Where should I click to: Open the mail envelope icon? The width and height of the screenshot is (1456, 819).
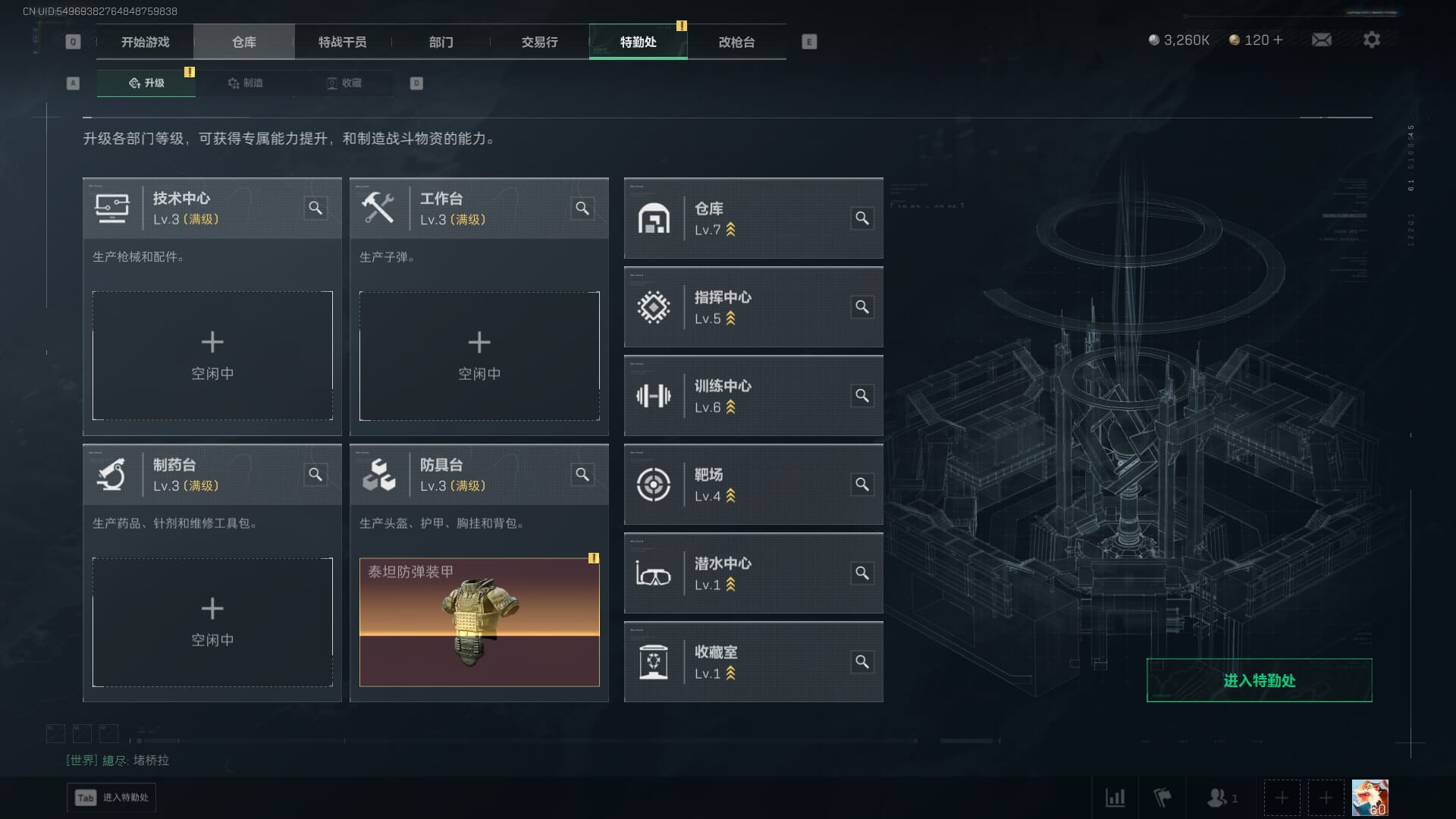1321,39
